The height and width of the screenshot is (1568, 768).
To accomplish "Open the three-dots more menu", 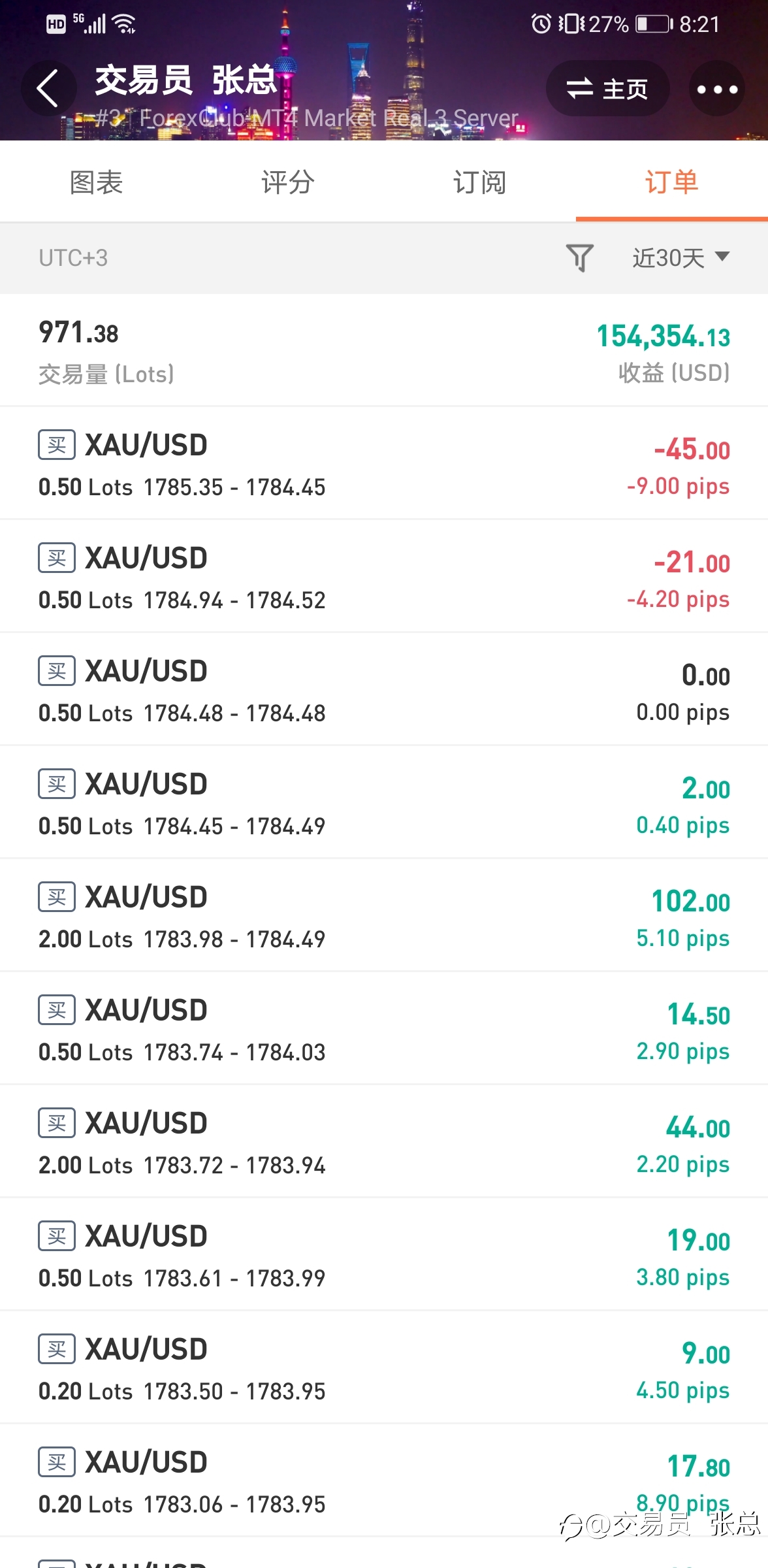I will [x=716, y=89].
